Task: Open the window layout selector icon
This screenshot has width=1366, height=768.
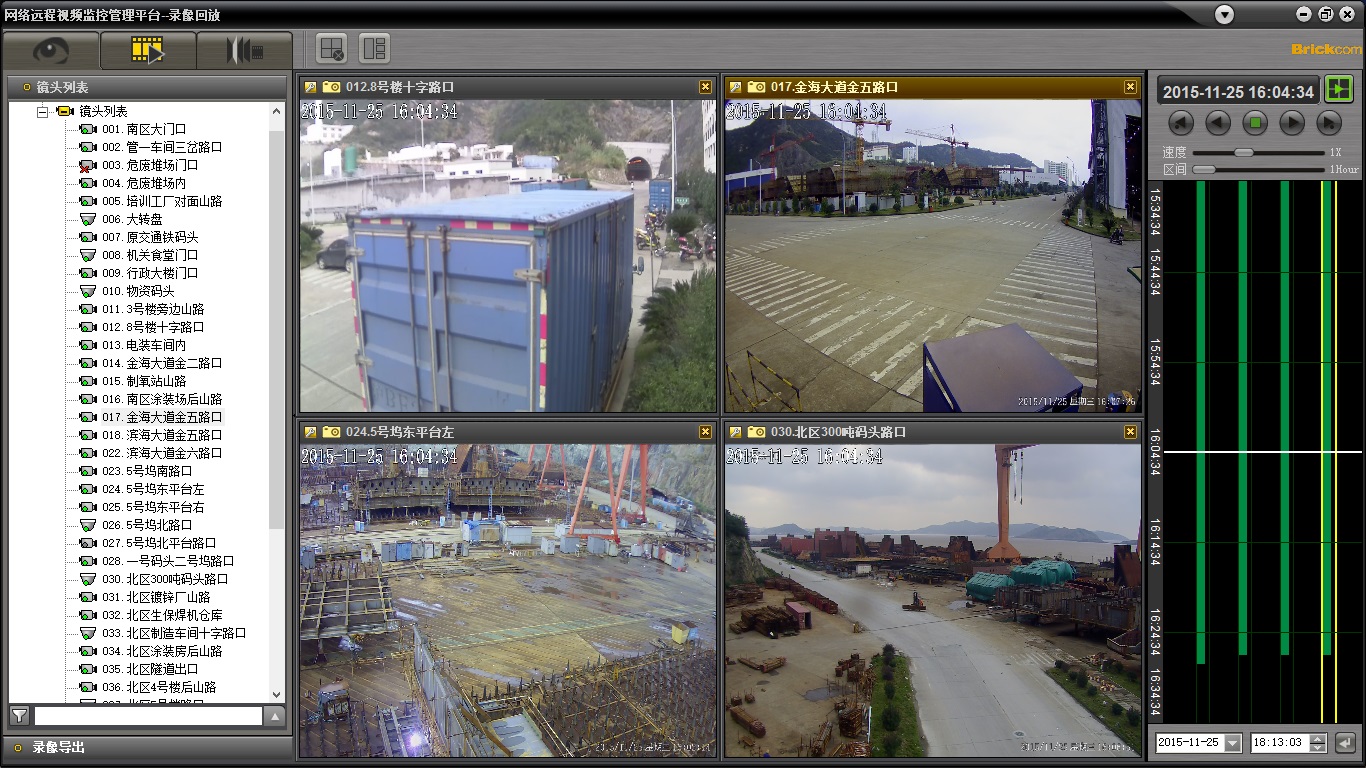Action: click(374, 48)
